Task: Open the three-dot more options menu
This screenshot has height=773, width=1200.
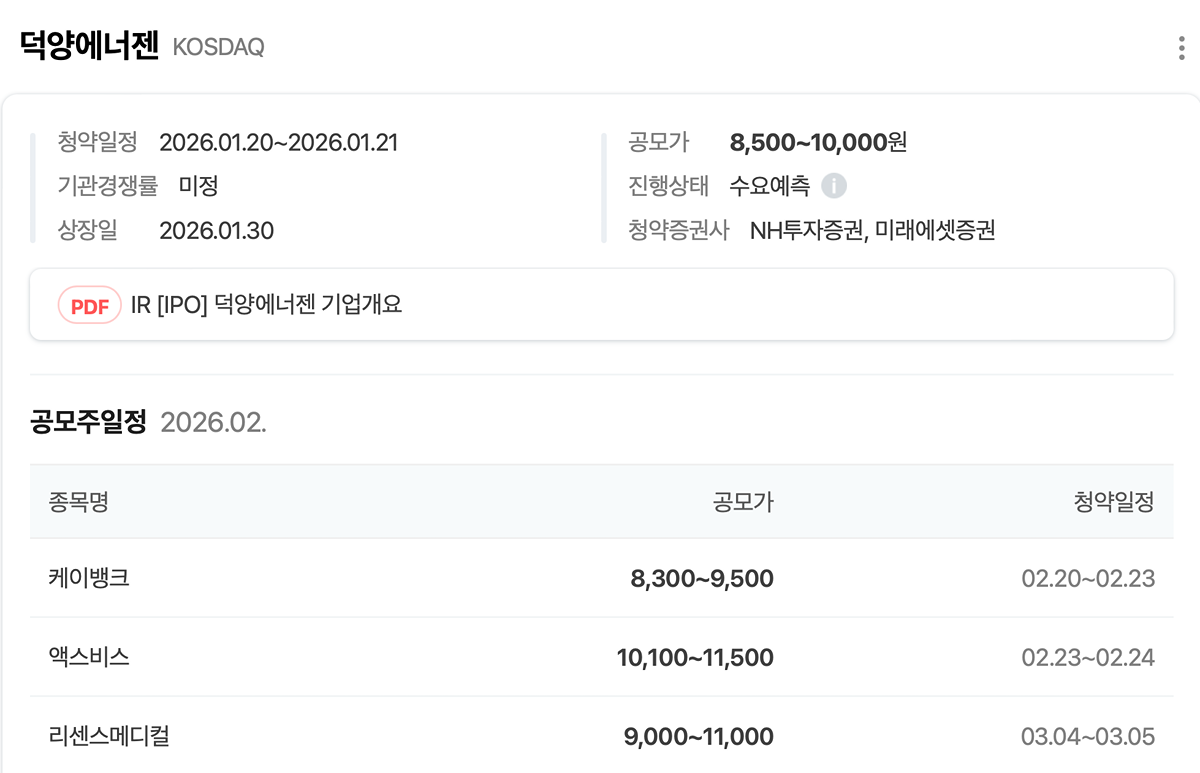Action: (1182, 48)
